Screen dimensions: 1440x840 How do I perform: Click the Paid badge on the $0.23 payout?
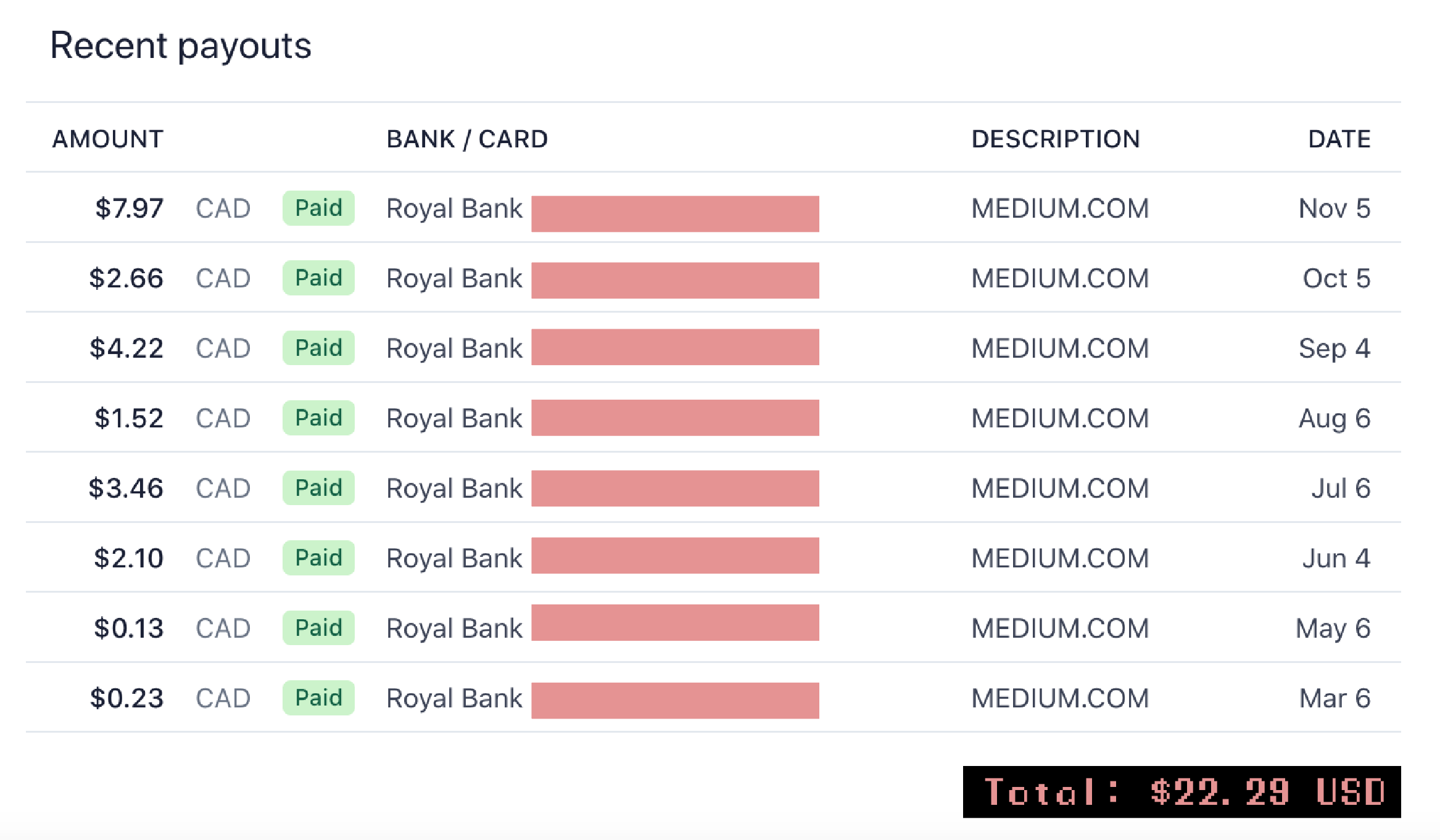point(318,698)
